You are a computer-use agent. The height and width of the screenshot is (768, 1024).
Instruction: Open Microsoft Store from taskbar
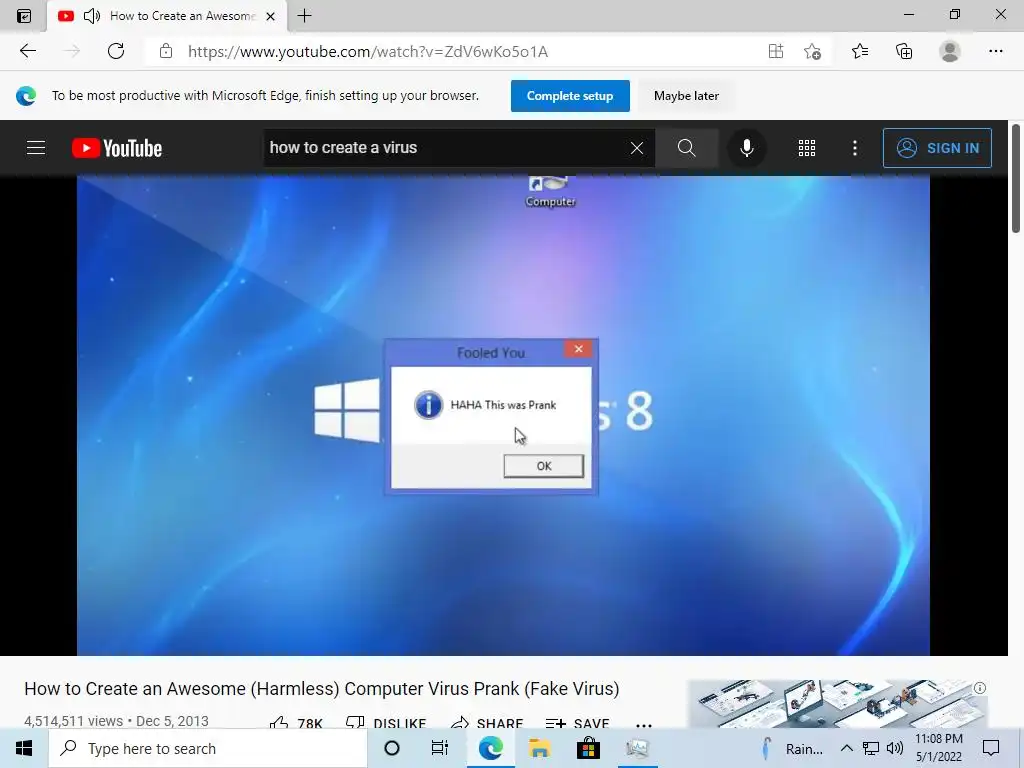pos(588,748)
